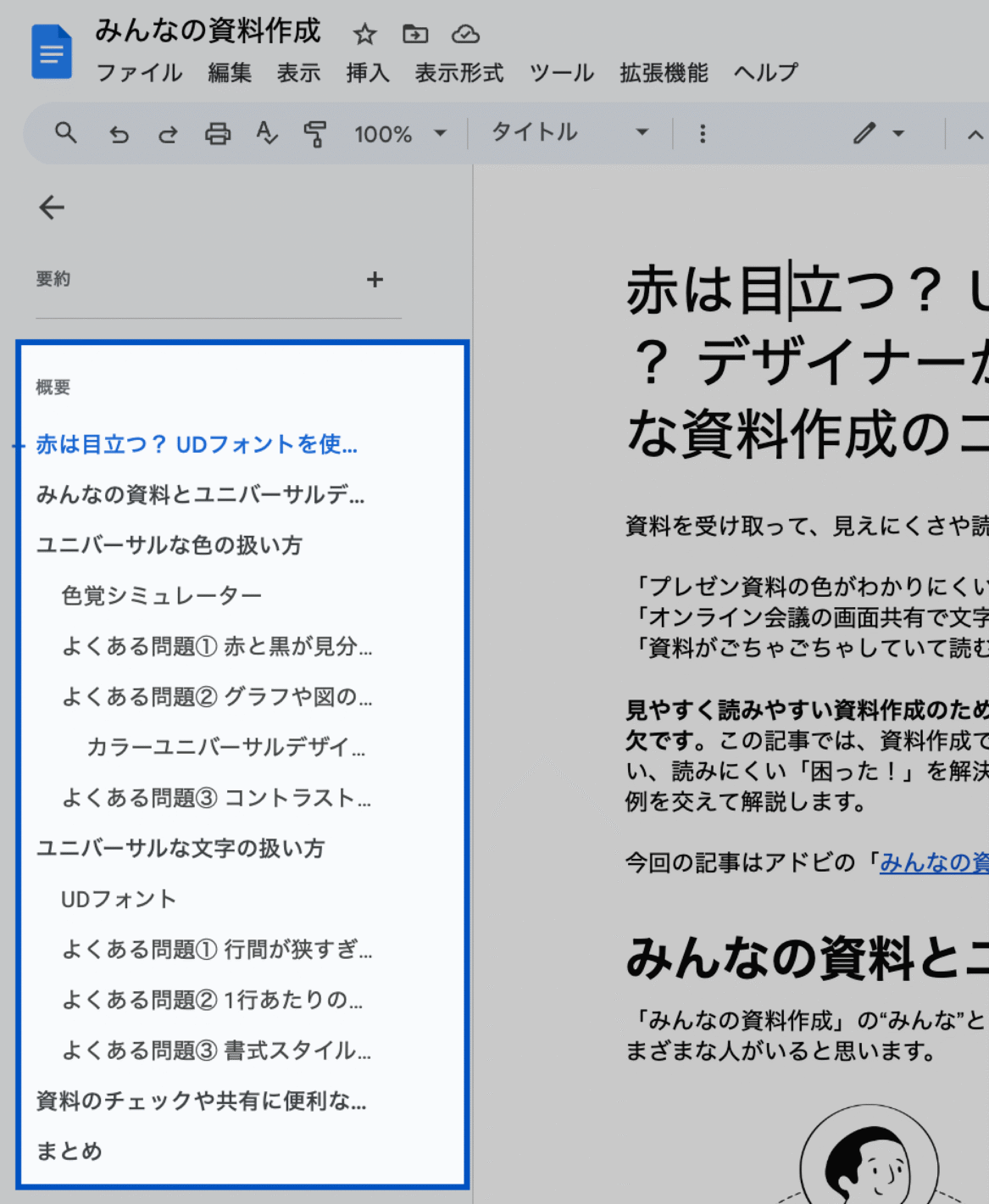989x1204 pixels.
Task: Open the zoom 100% dropdown
Action: coord(400,133)
